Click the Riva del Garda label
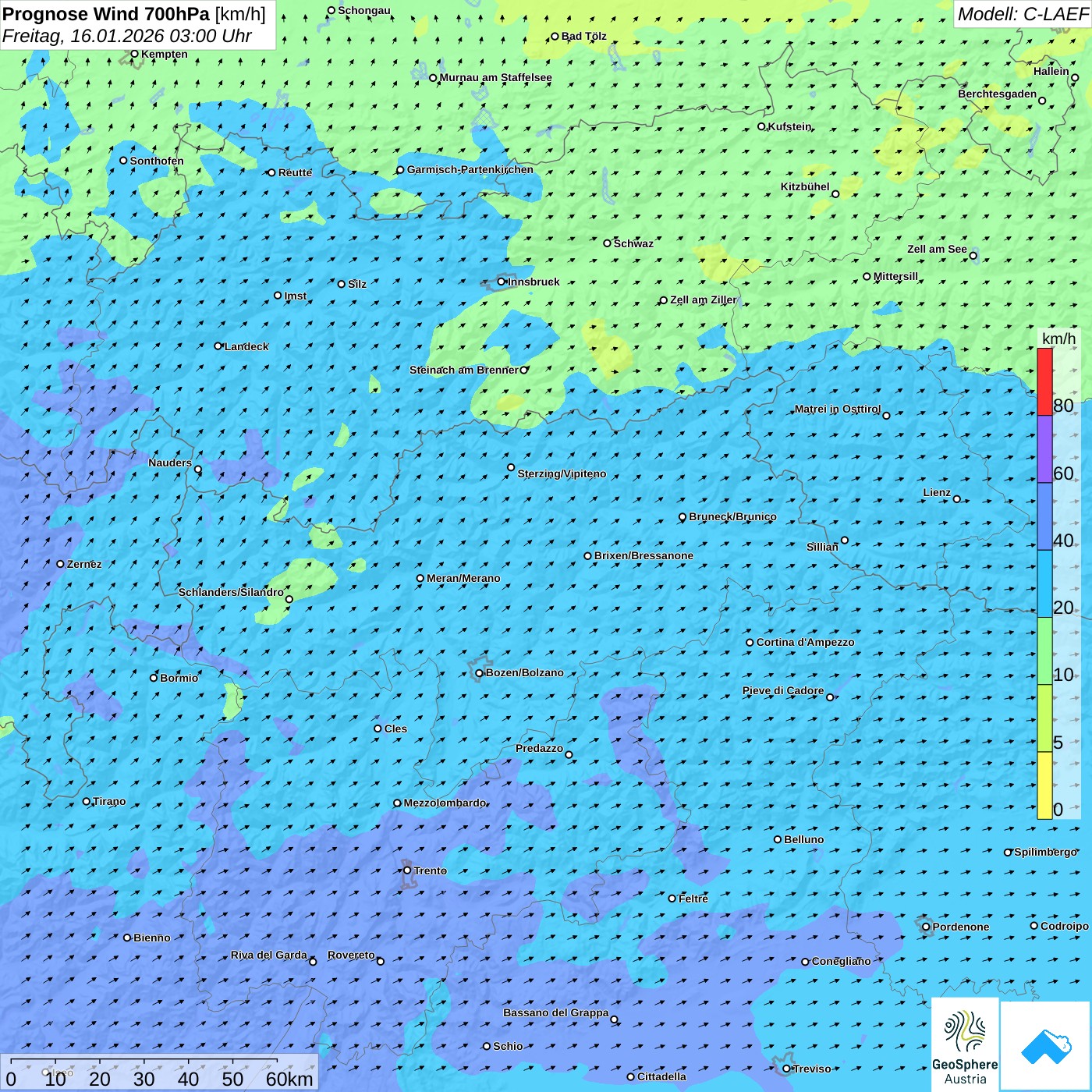Image resolution: width=1092 pixels, height=1092 pixels. (x=269, y=955)
